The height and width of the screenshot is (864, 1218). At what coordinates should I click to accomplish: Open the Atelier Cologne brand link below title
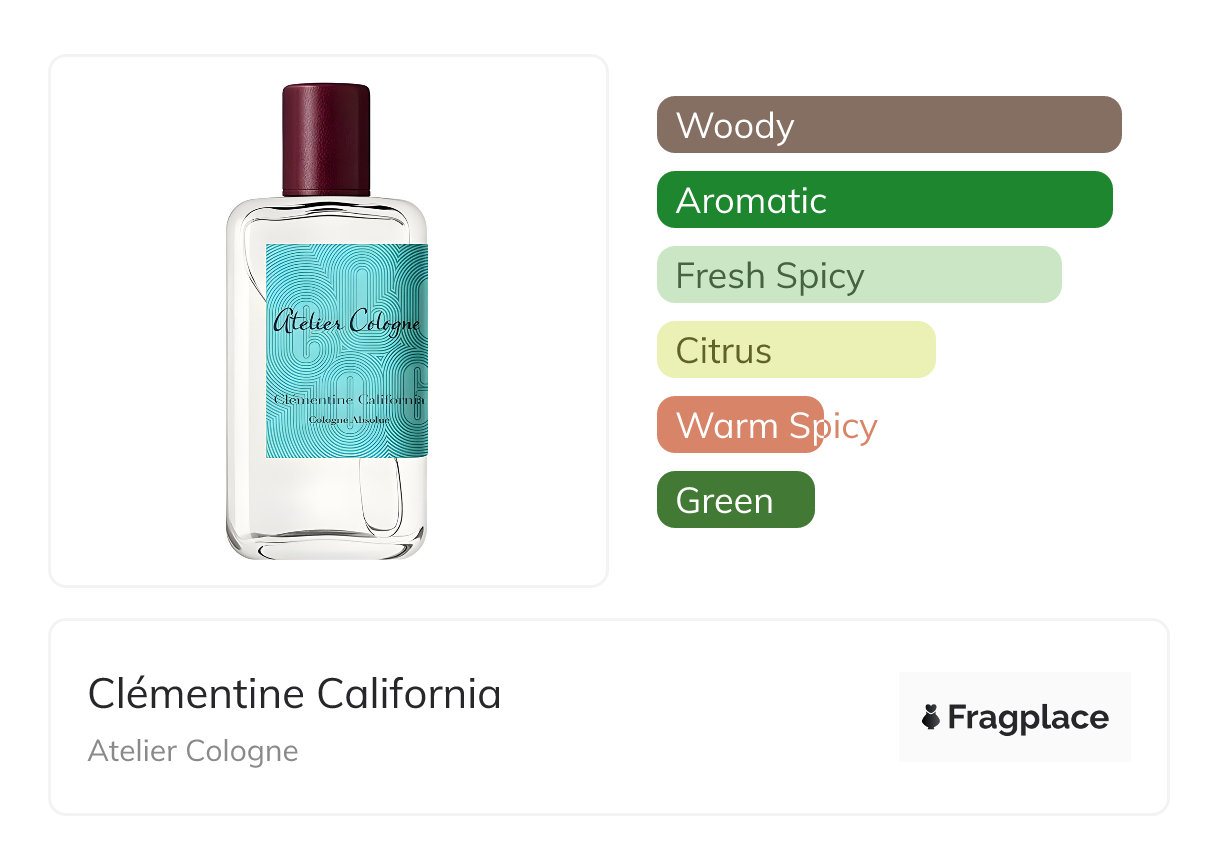point(193,751)
